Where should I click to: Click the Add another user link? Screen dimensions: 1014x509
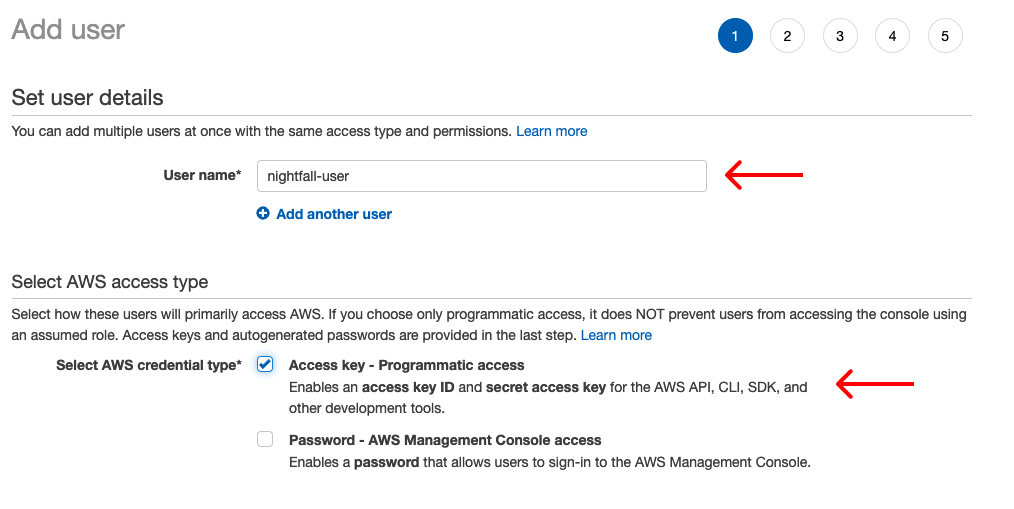tap(334, 214)
